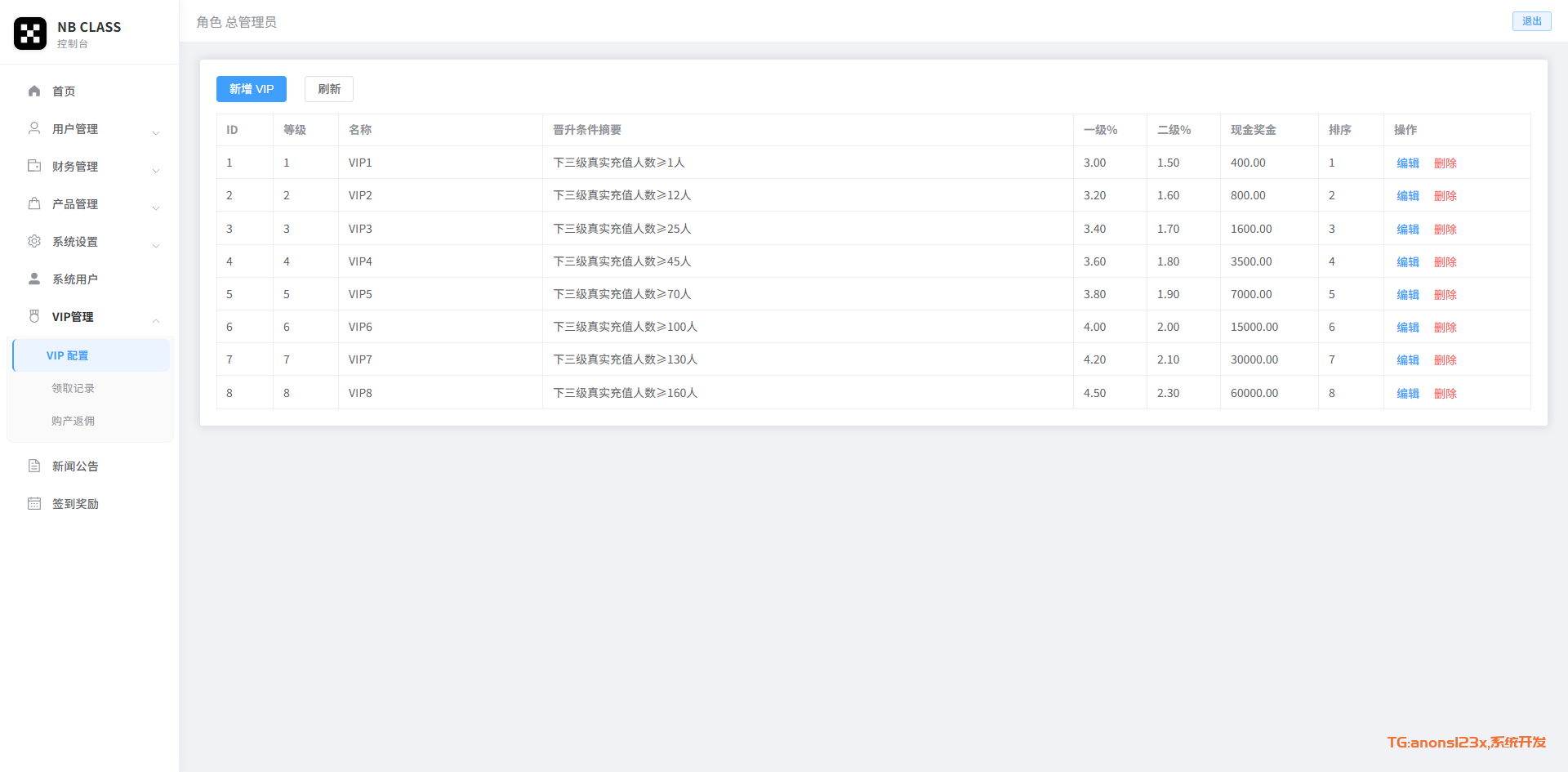The image size is (1568, 772).
Task: Click the 新增 VIP button
Action: tap(252, 89)
